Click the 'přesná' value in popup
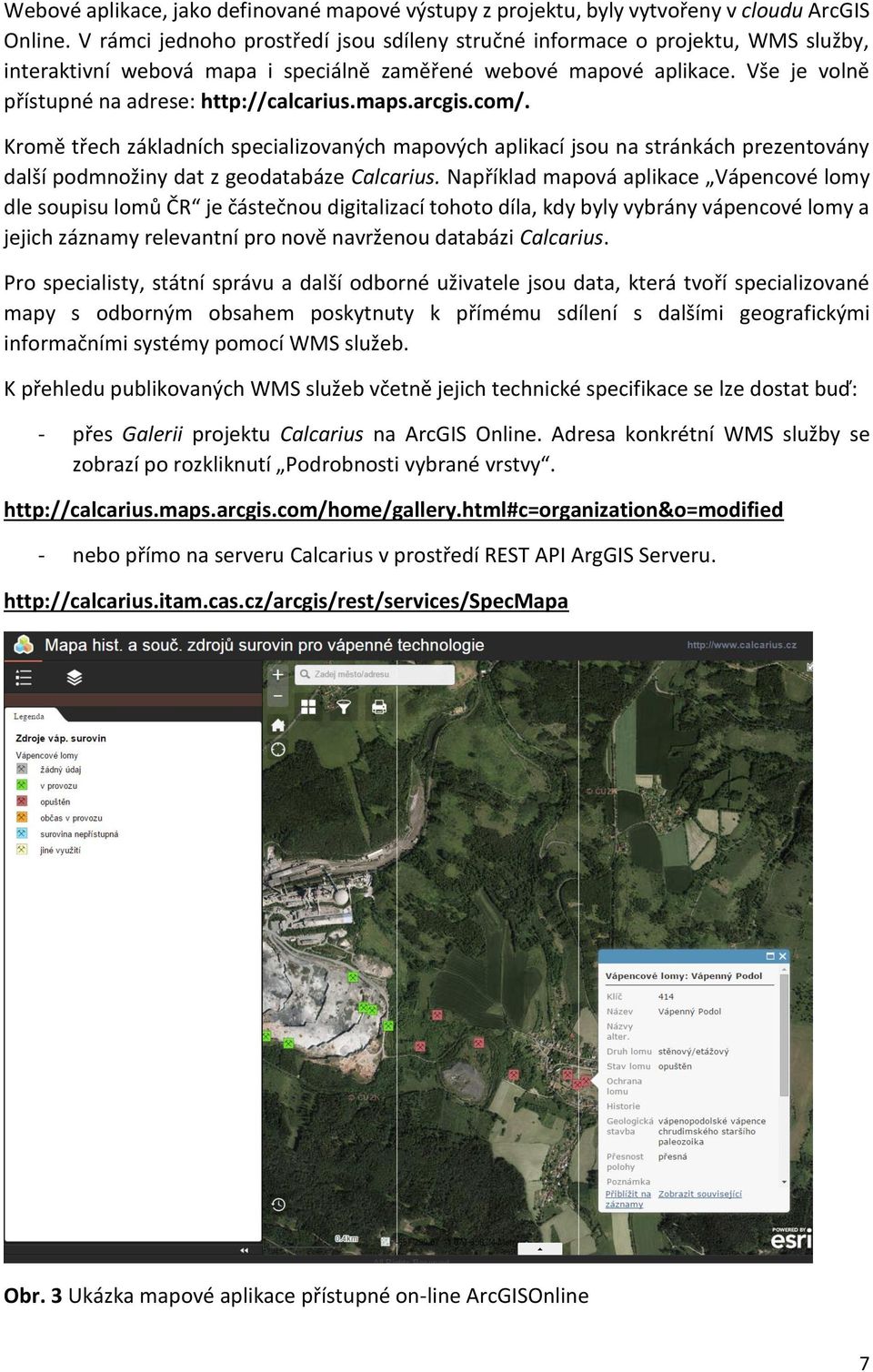Image resolution: width=873 pixels, height=1372 pixels. click(673, 1156)
